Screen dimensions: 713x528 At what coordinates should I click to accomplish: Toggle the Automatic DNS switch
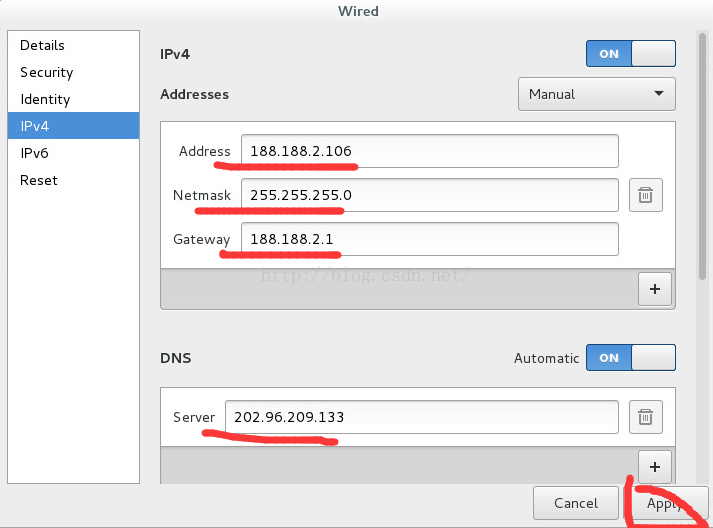(631, 357)
